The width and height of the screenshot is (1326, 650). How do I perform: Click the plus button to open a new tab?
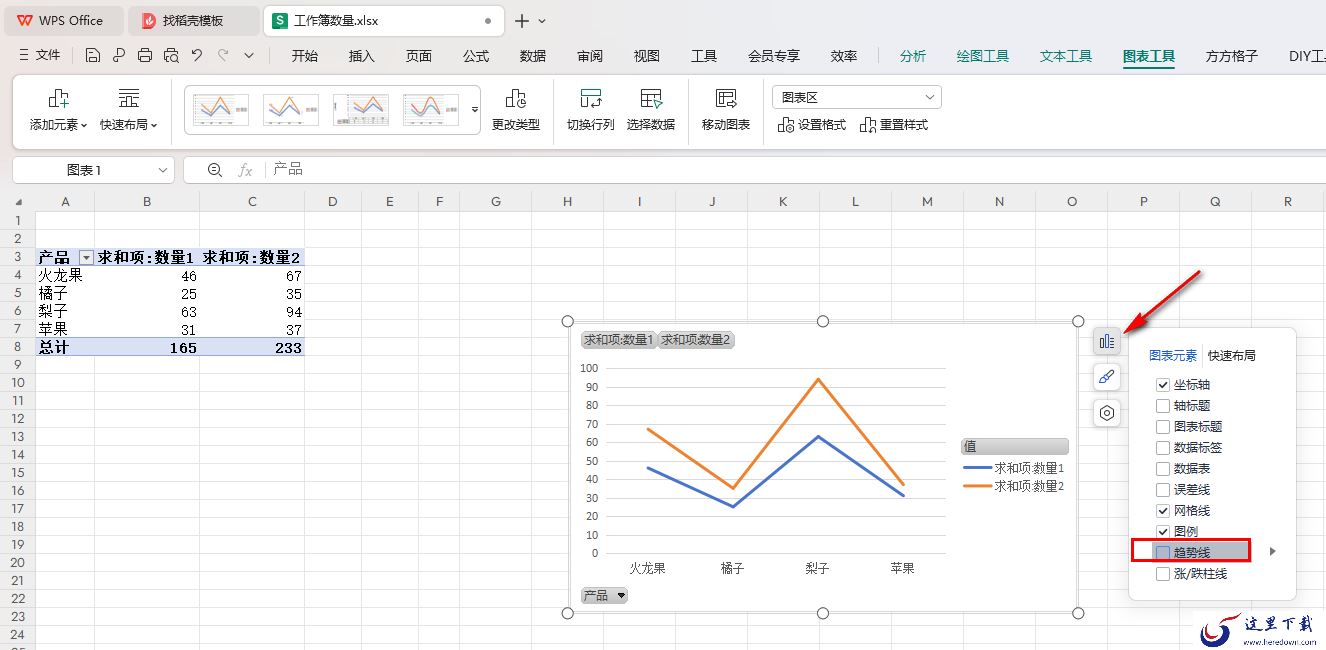pos(521,21)
